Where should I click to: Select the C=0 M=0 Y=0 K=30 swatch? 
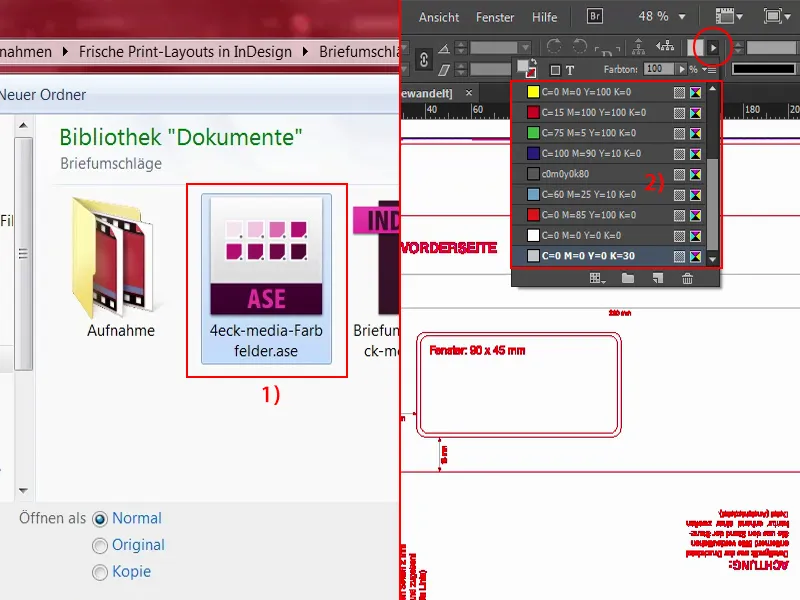pos(609,256)
